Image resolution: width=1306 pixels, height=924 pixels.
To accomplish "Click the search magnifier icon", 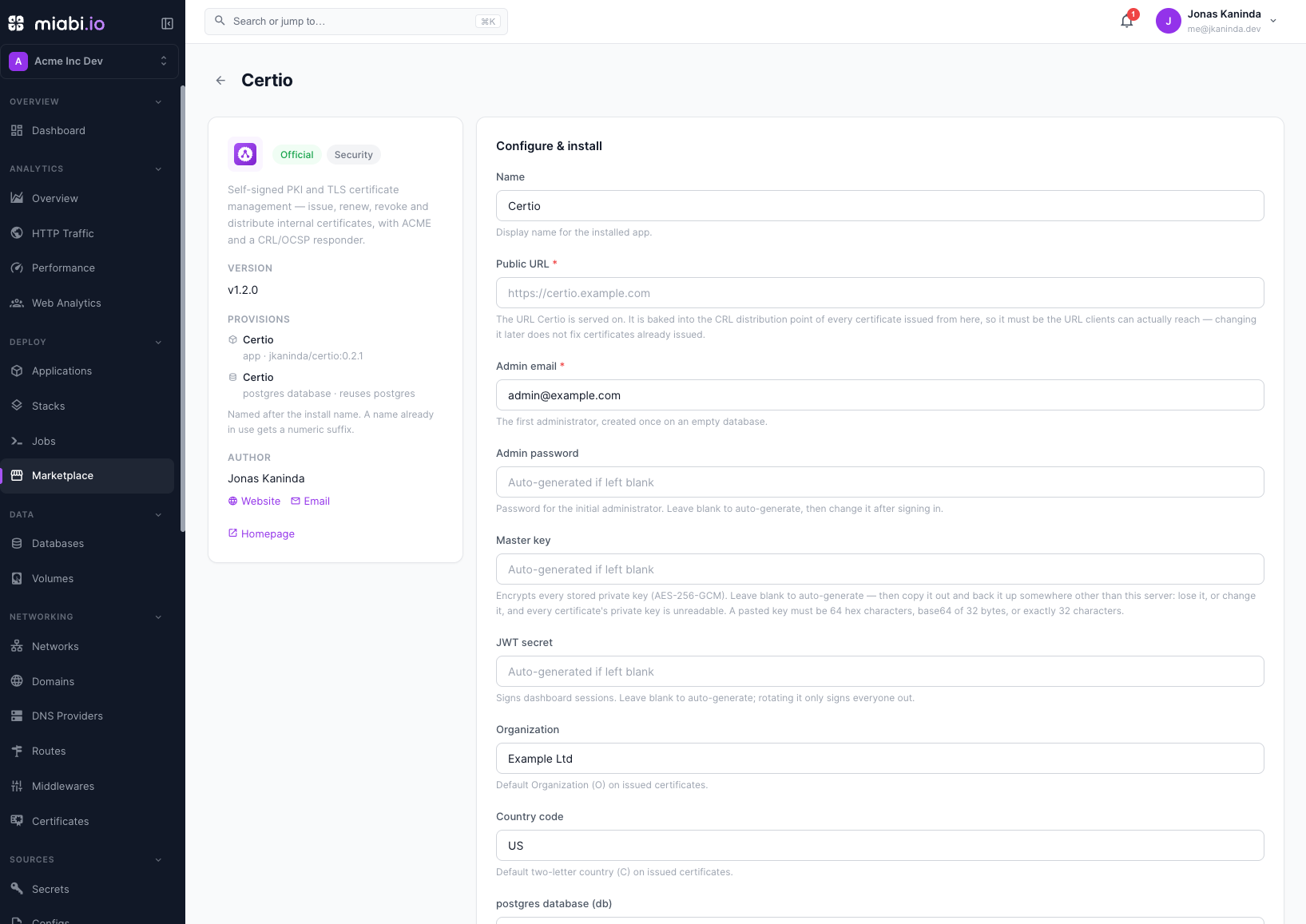I will pyautogui.click(x=220, y=21).
